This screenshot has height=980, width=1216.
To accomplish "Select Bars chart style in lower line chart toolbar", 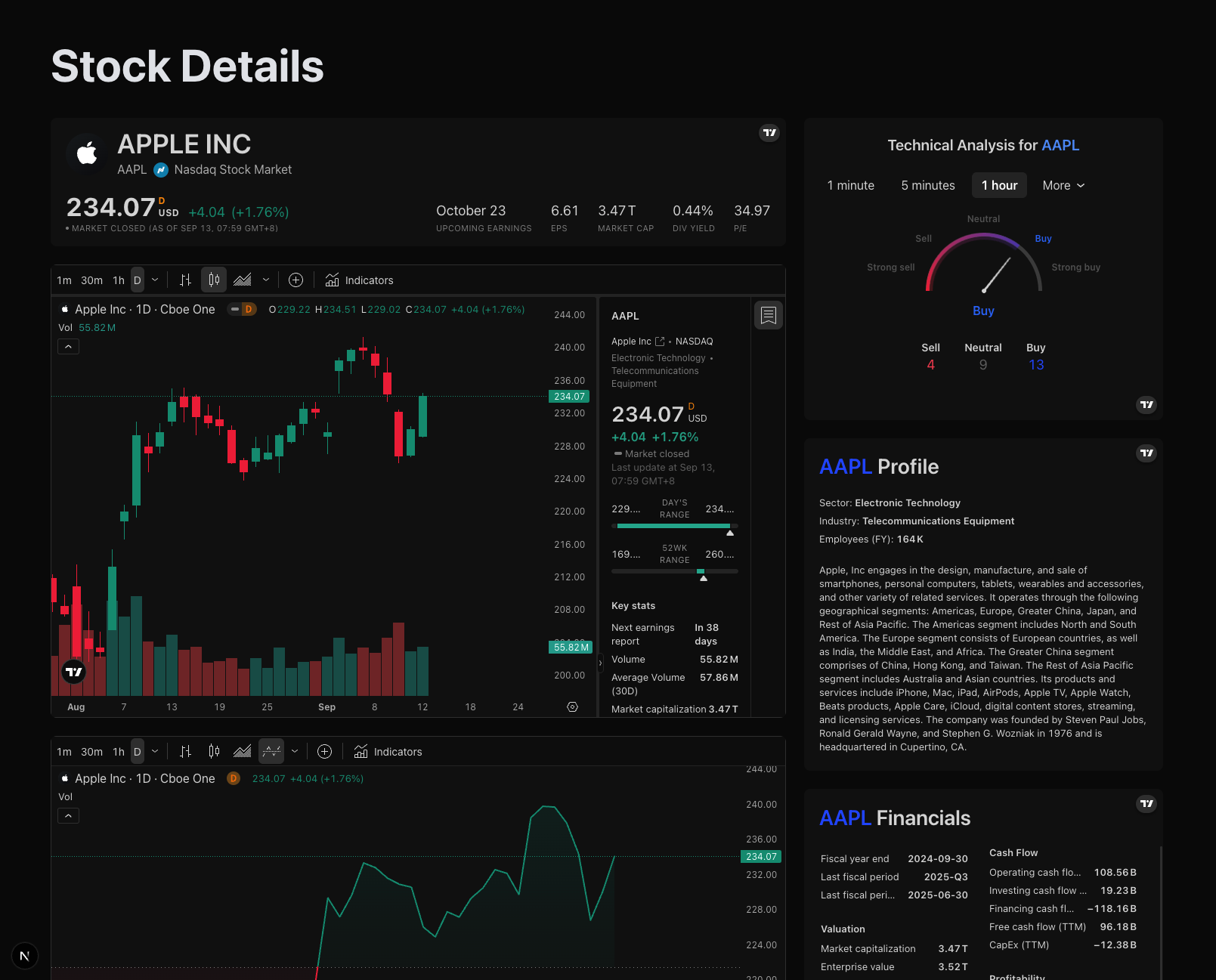I will point(186,752).
